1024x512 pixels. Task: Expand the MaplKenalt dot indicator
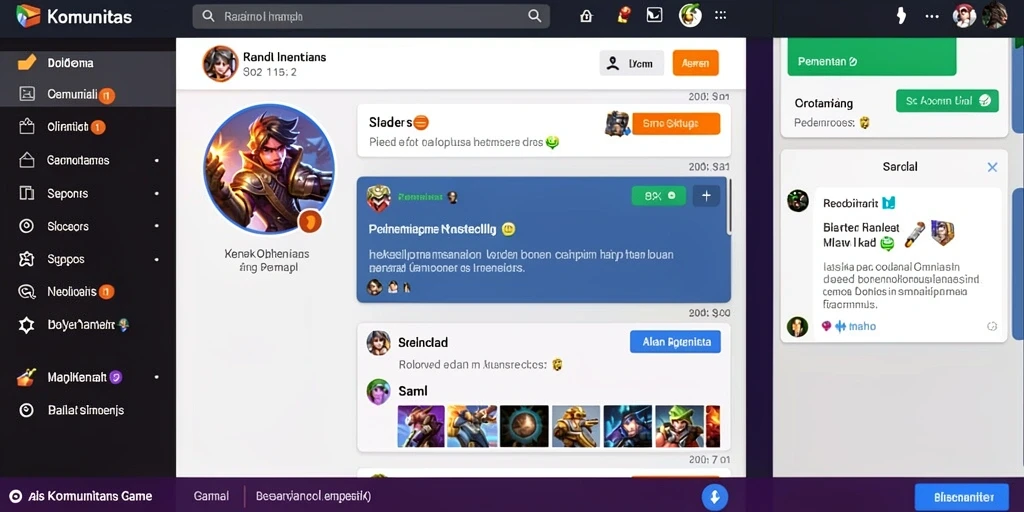click(x=157, y=377)
